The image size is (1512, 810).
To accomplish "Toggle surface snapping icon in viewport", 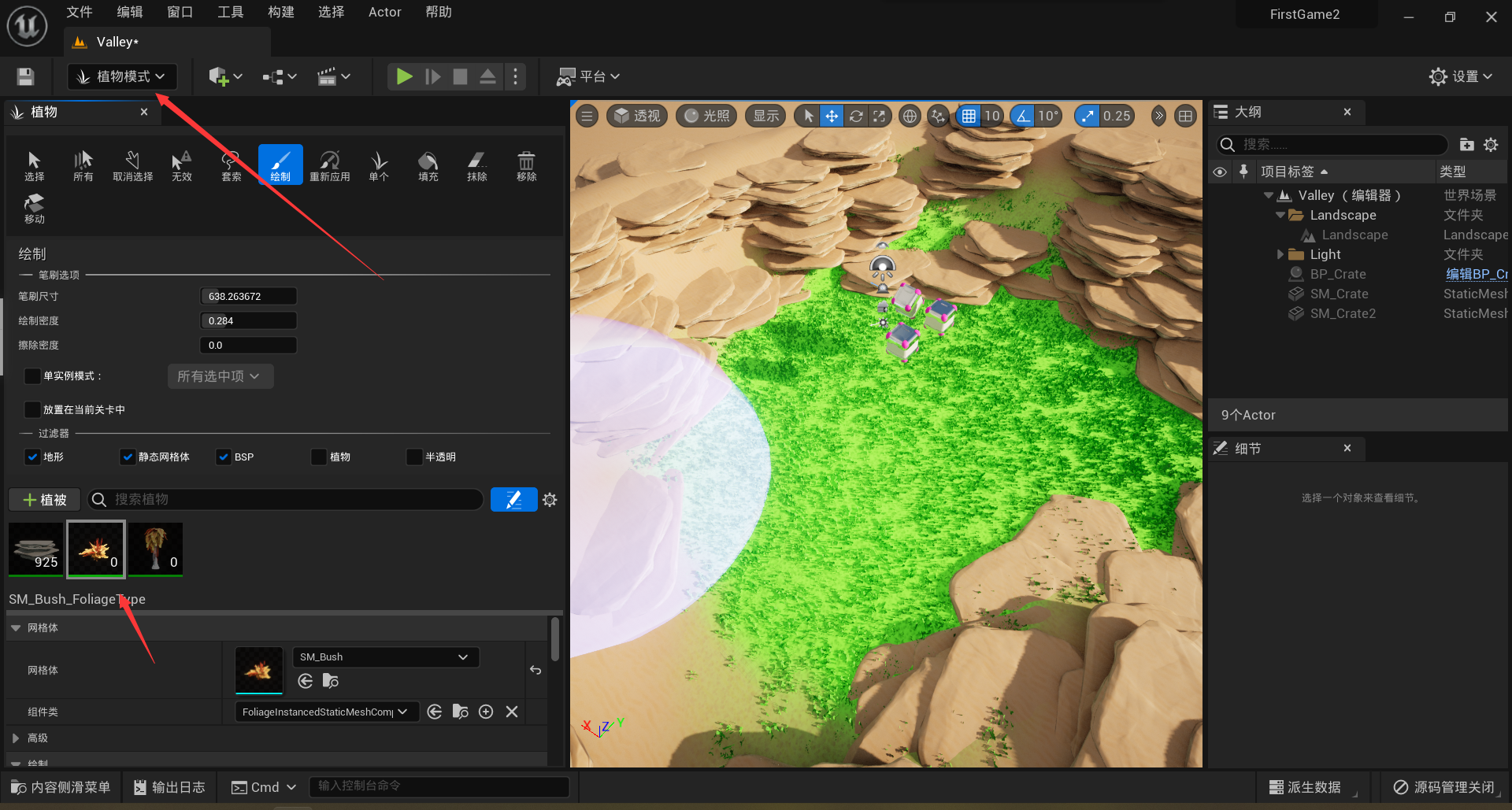I will point(937,117).
